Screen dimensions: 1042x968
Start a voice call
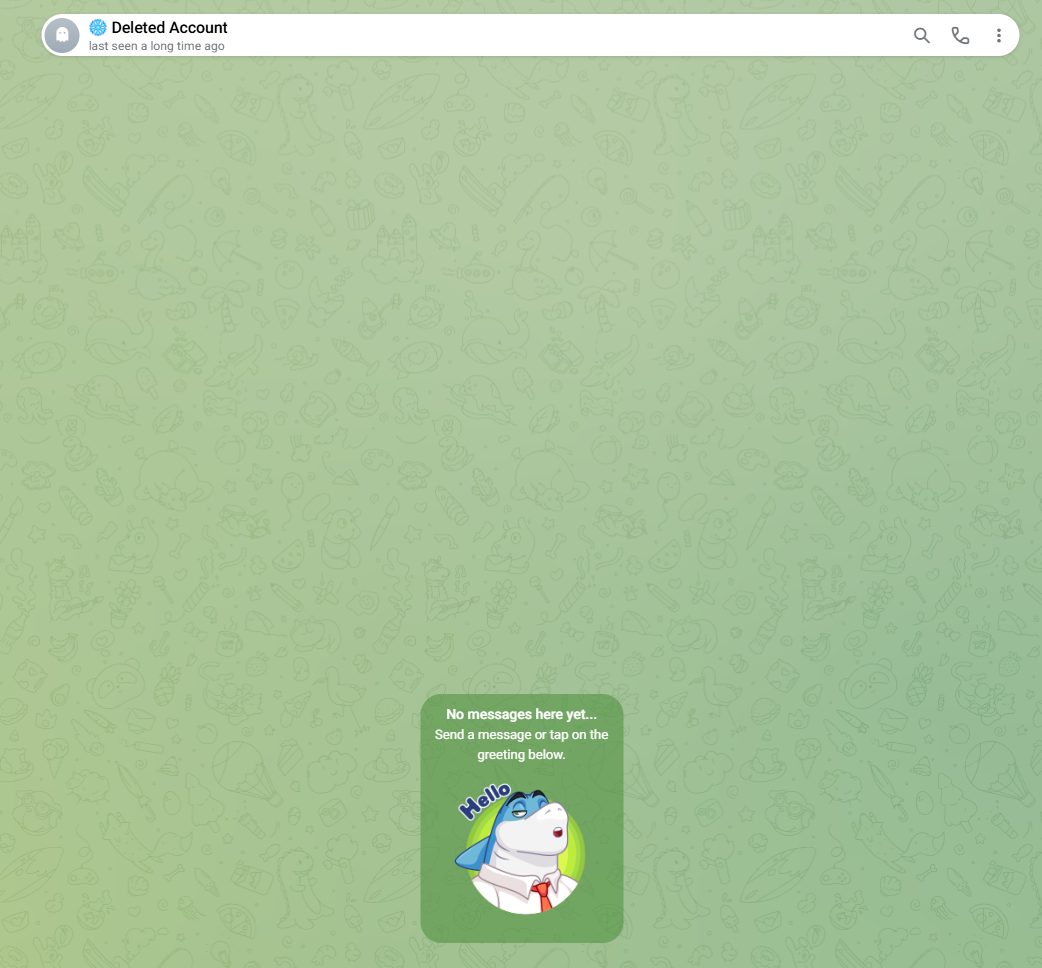[x=960, y=35]
